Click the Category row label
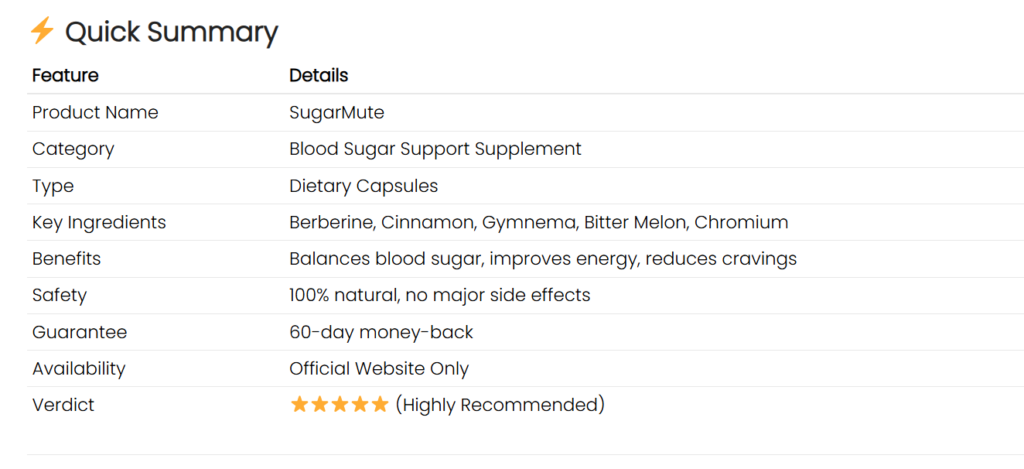 click(73, 149)
